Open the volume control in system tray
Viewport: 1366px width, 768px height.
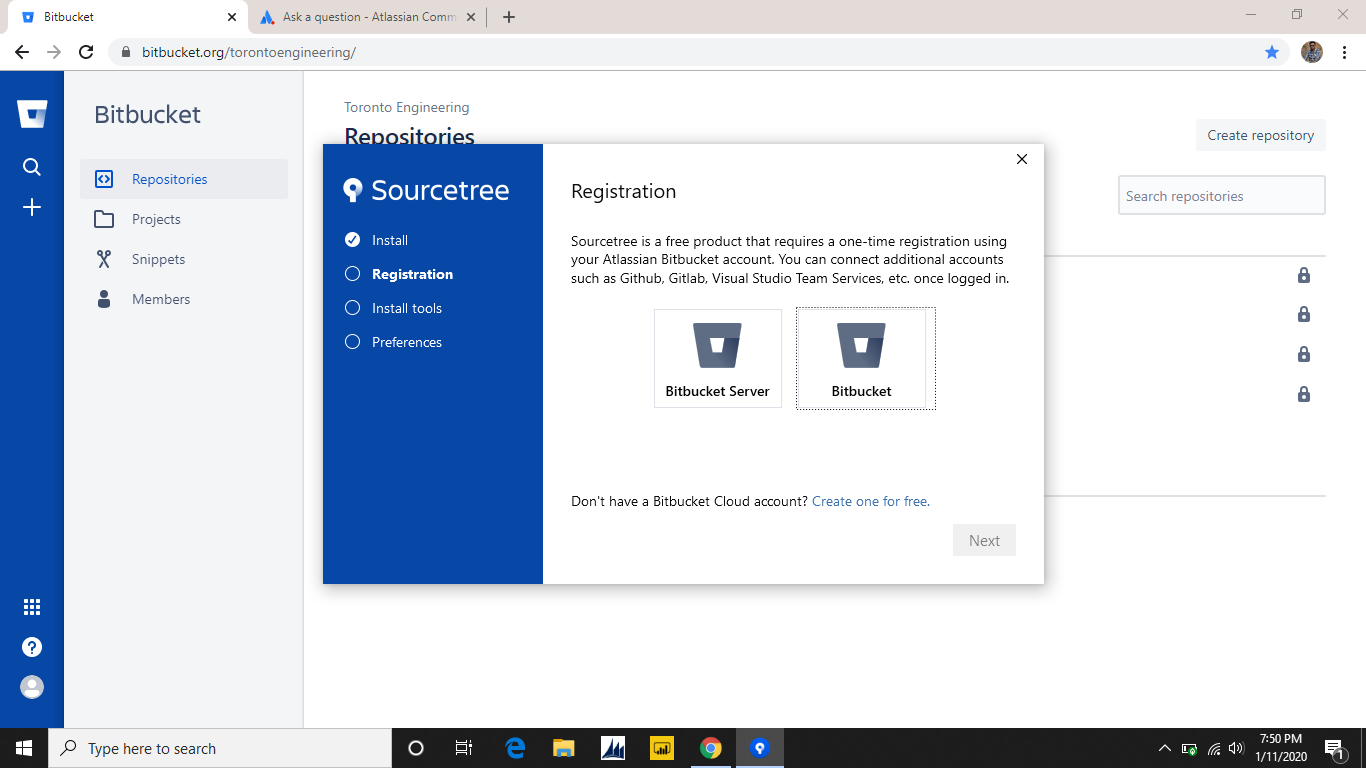click(1236, 748)
